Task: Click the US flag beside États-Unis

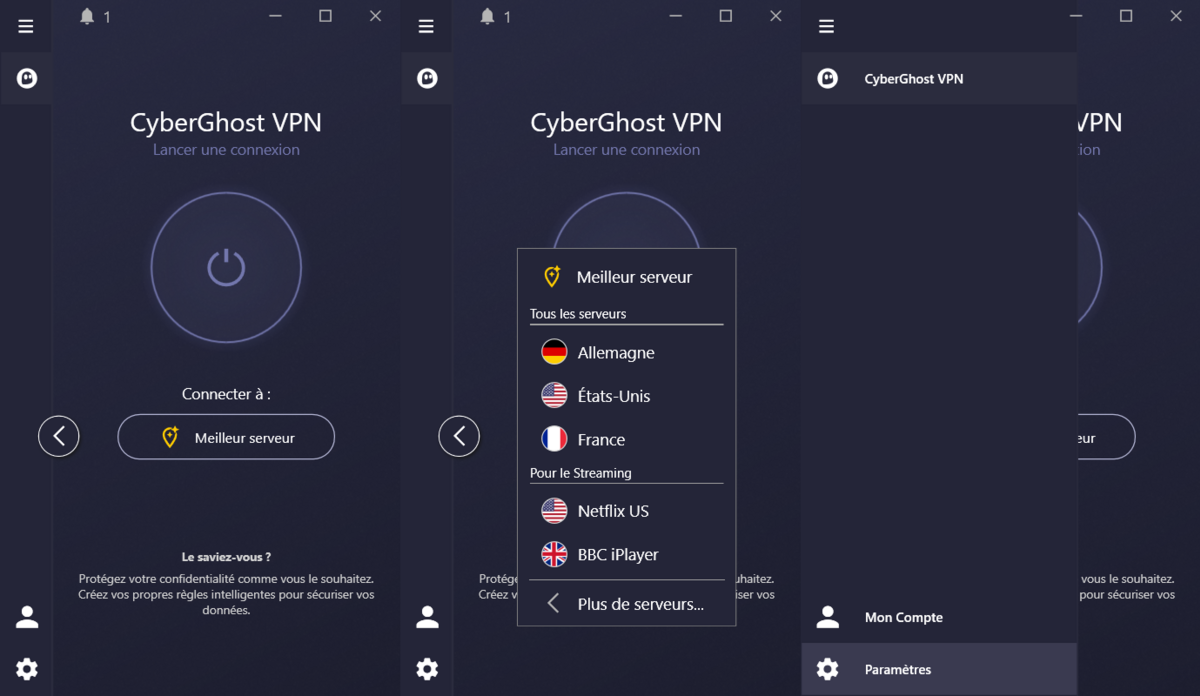Action: pos(554,396)
